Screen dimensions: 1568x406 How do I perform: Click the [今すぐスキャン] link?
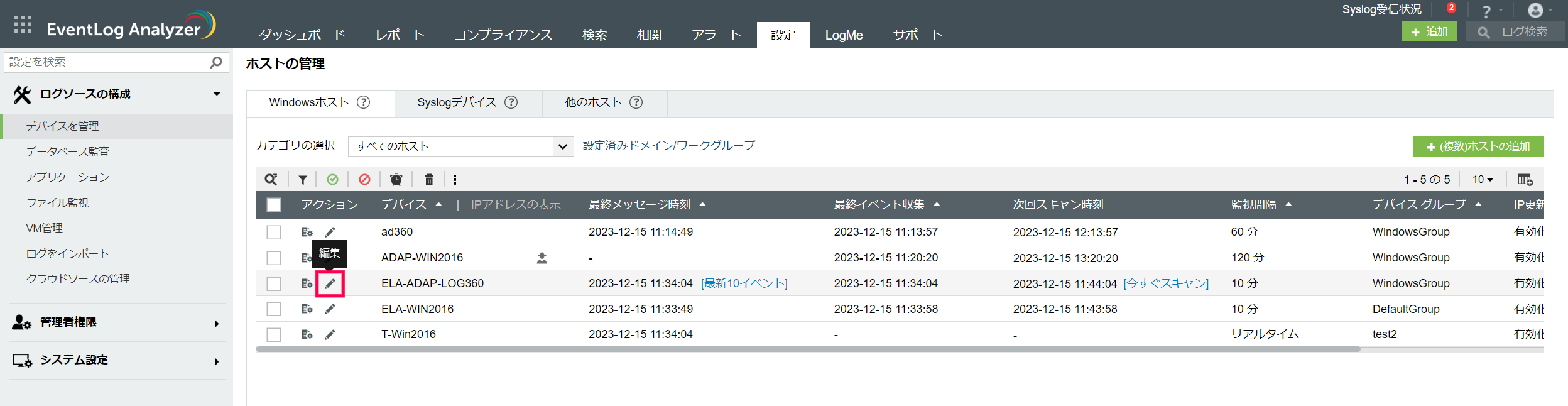tap(1166, 283)
